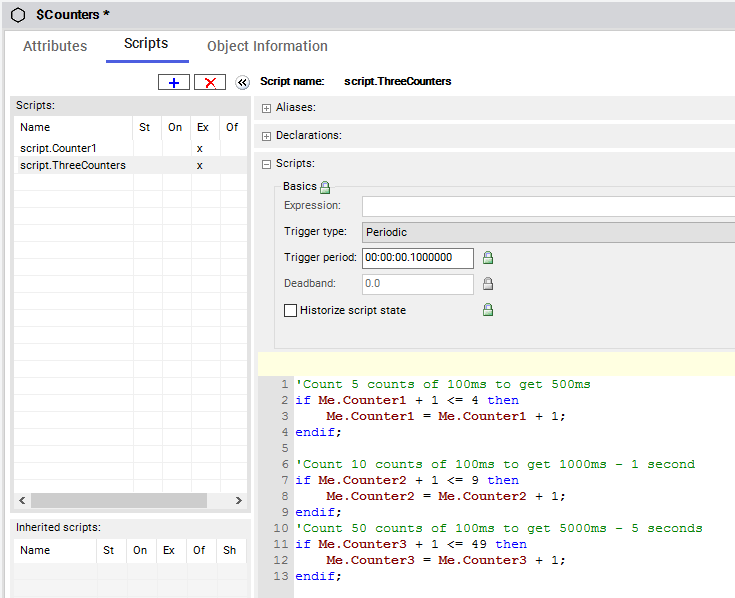Image resolution: width=735 pixels, height=598 pixels.
Task: Click the Trigger period input field
Action: [x=417, y=258]
